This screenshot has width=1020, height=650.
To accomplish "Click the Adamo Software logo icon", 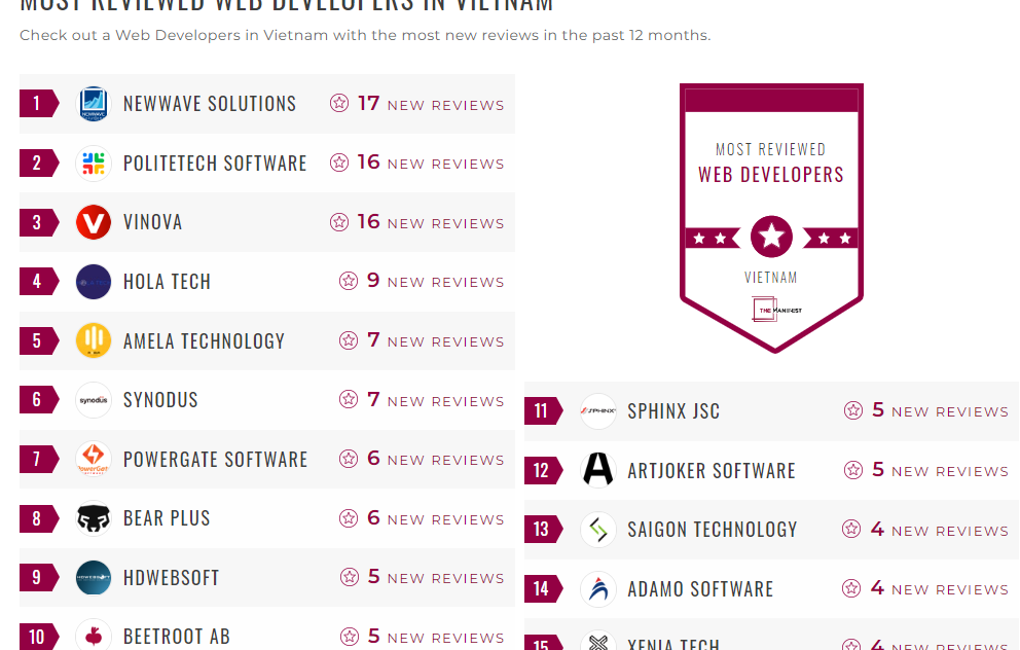I will [x=598, y=589].
